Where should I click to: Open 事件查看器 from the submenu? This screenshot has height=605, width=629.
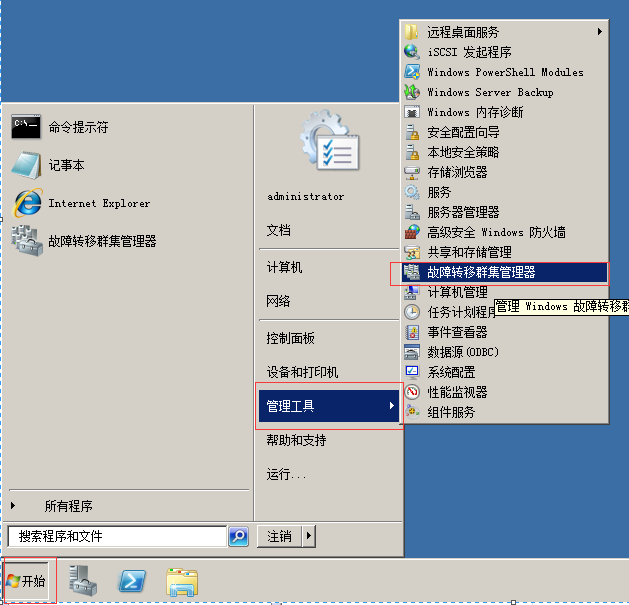pyautogui.click(x=457, y=332)
